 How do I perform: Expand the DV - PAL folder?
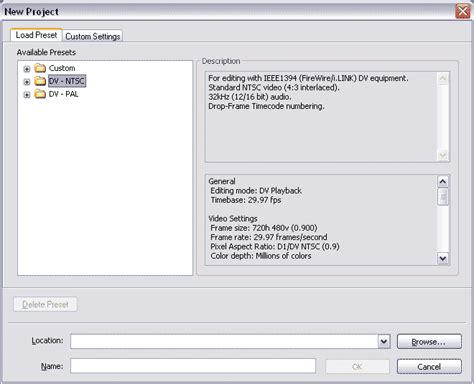(x=27, y=95)
